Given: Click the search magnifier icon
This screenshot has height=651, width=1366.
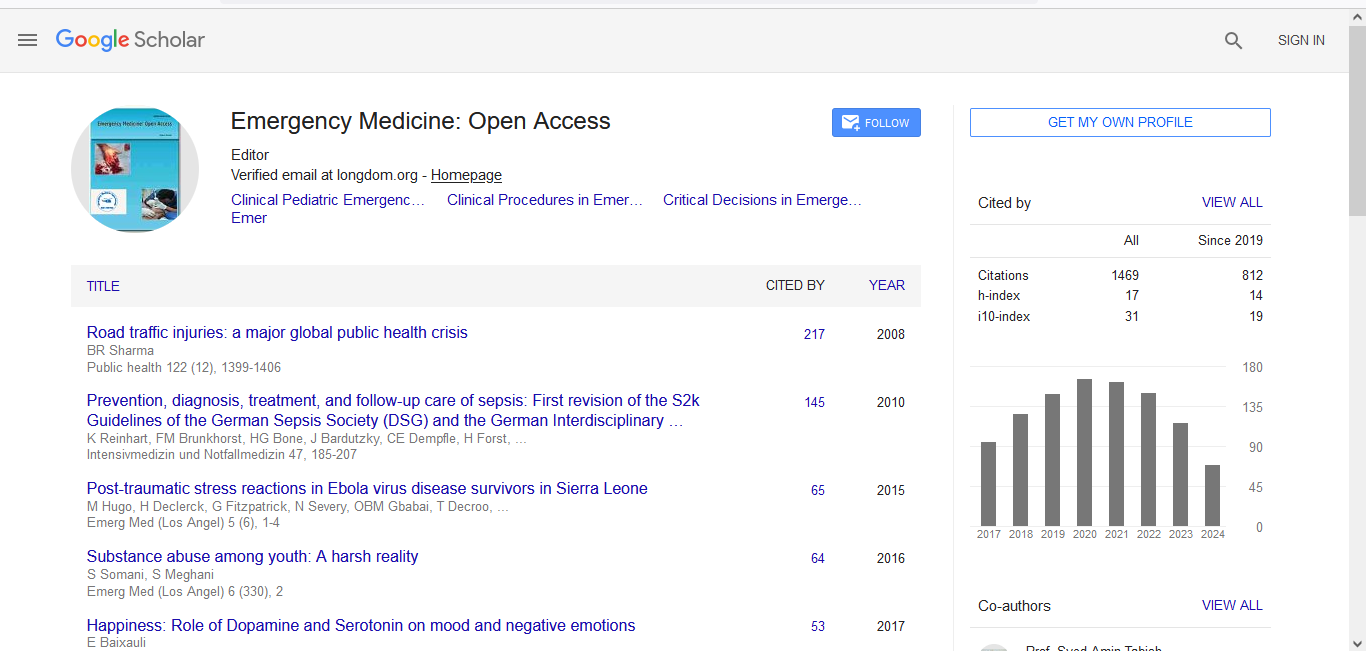Looking at the screenshot, I should point(1233,41).
